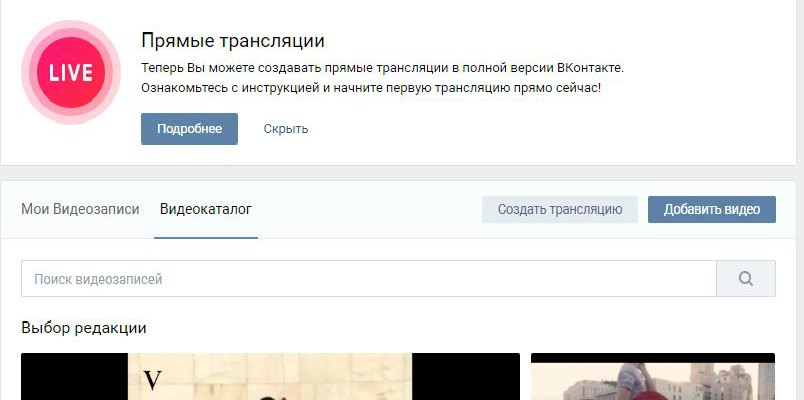The image size is (804, 400).
Task: Open the second video thumbnail with city view
Action: click(x=653, y=376)
